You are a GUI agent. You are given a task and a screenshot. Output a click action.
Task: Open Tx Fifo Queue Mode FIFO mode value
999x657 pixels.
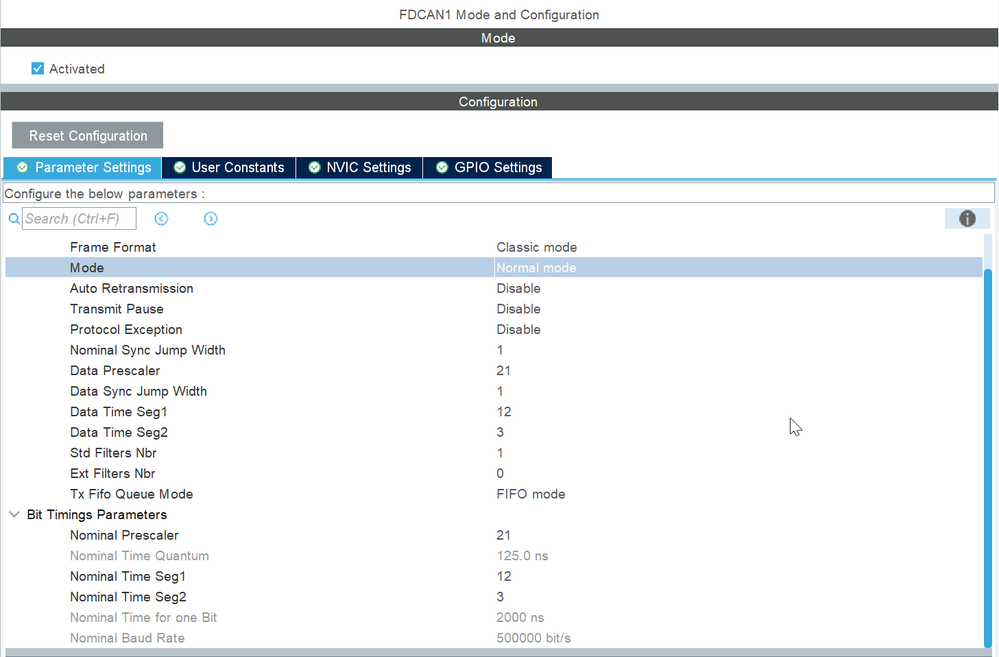pos(531,494)
